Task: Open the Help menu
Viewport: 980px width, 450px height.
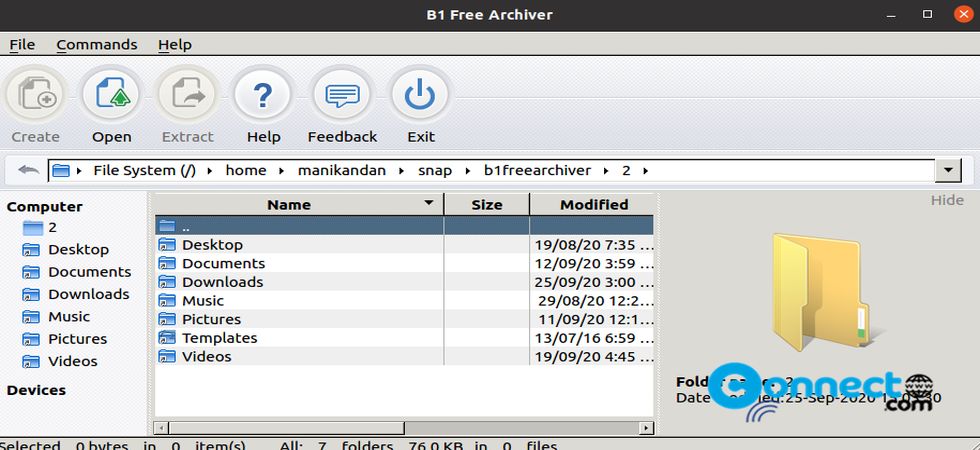Action: 175,44
